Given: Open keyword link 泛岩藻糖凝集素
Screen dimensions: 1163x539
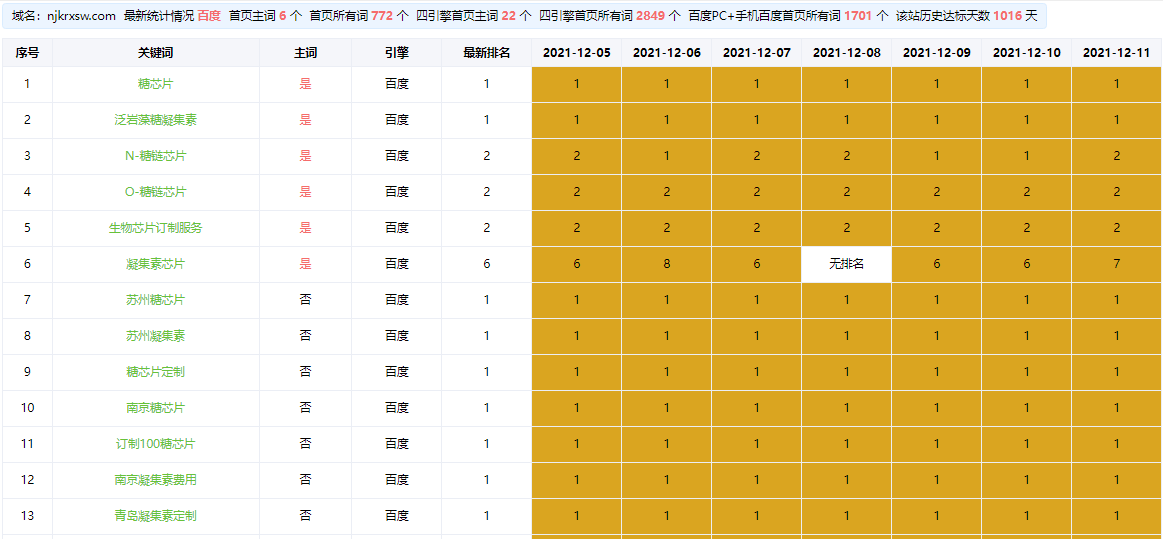Looking at the screenshot, I should (x=156, y=120).
